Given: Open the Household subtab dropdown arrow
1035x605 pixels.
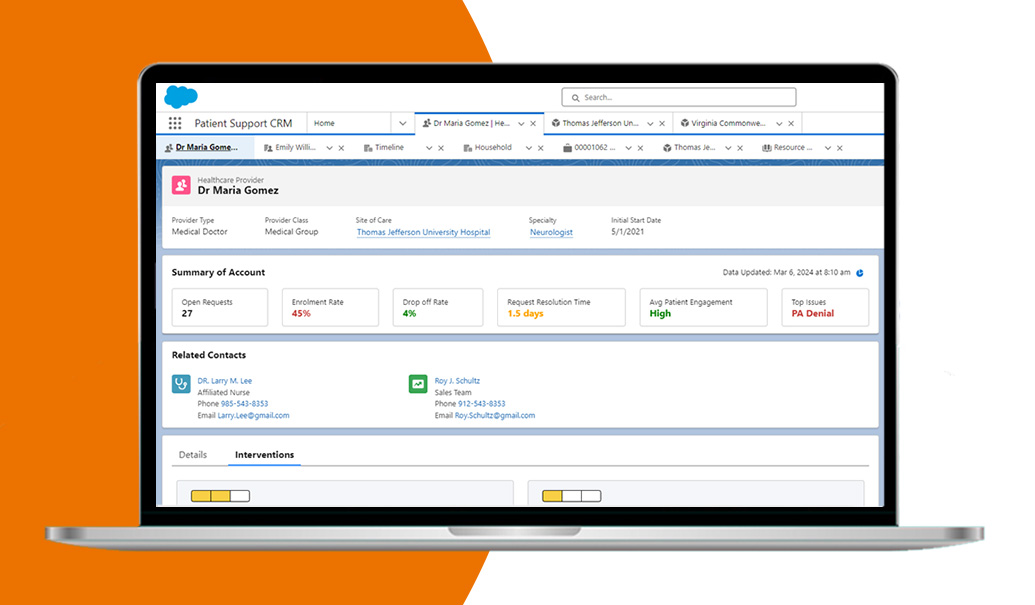Looking at the screenshot, I should pos(528,148).
